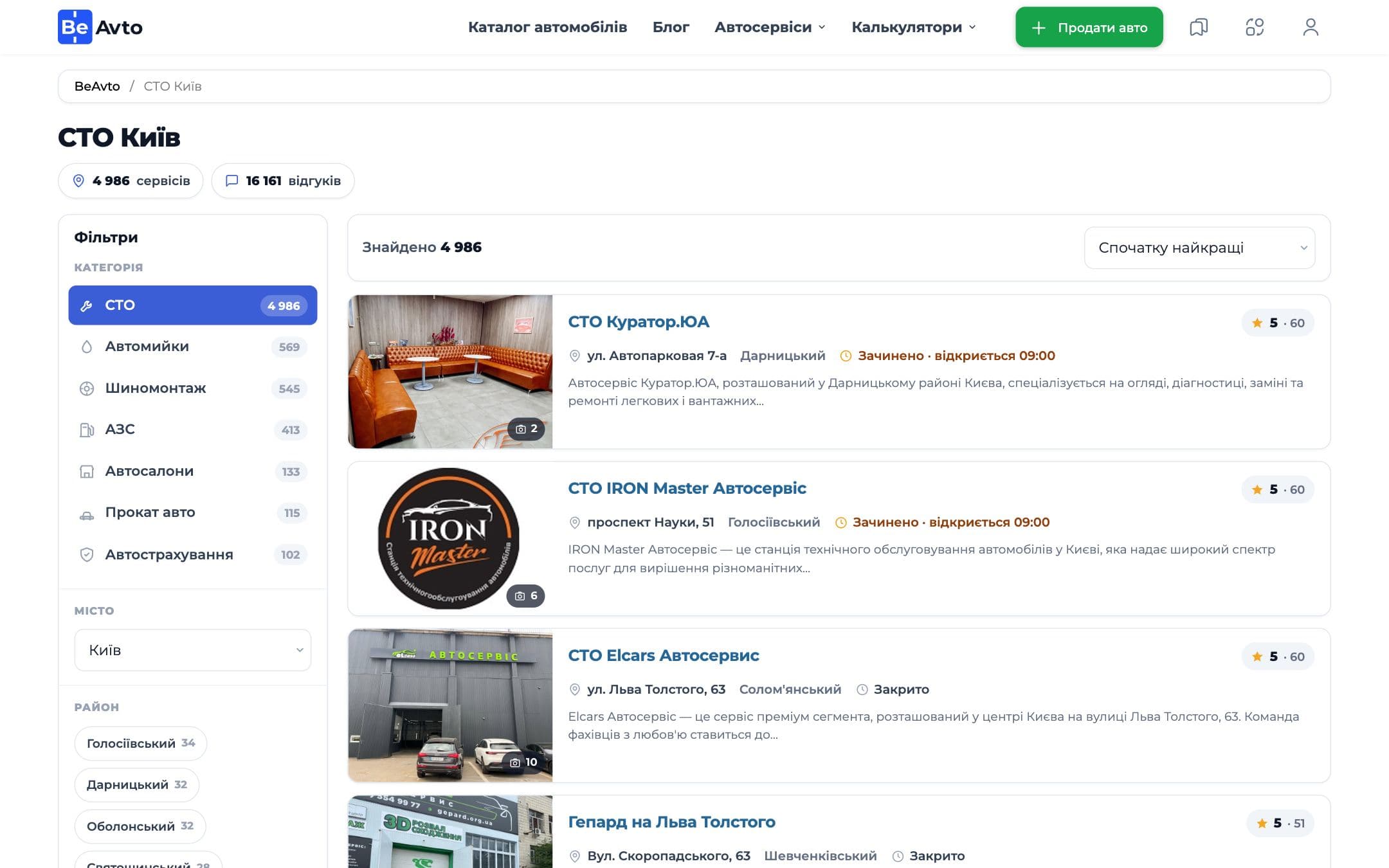Image resolution: width=1389 pixels, height=868 pixels.
Task: Click the droplet icon beside Автомийки
Action: point(86,347)
